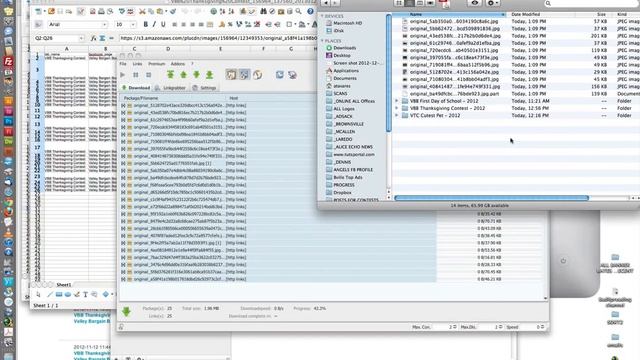Click the Sum sigma icon
The height and width of the screenshot is (360, 640).
click(102, 38)
